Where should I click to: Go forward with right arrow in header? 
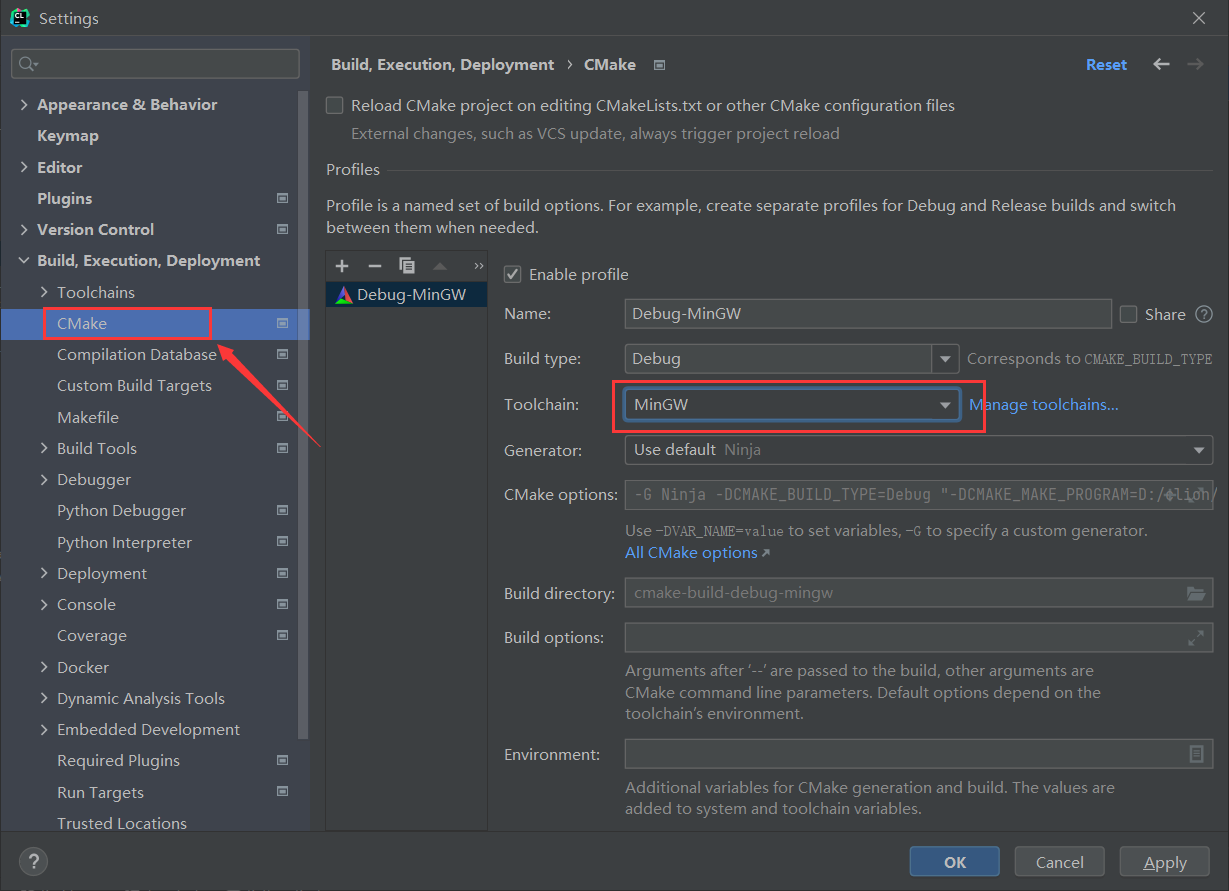coord(1195,64)
